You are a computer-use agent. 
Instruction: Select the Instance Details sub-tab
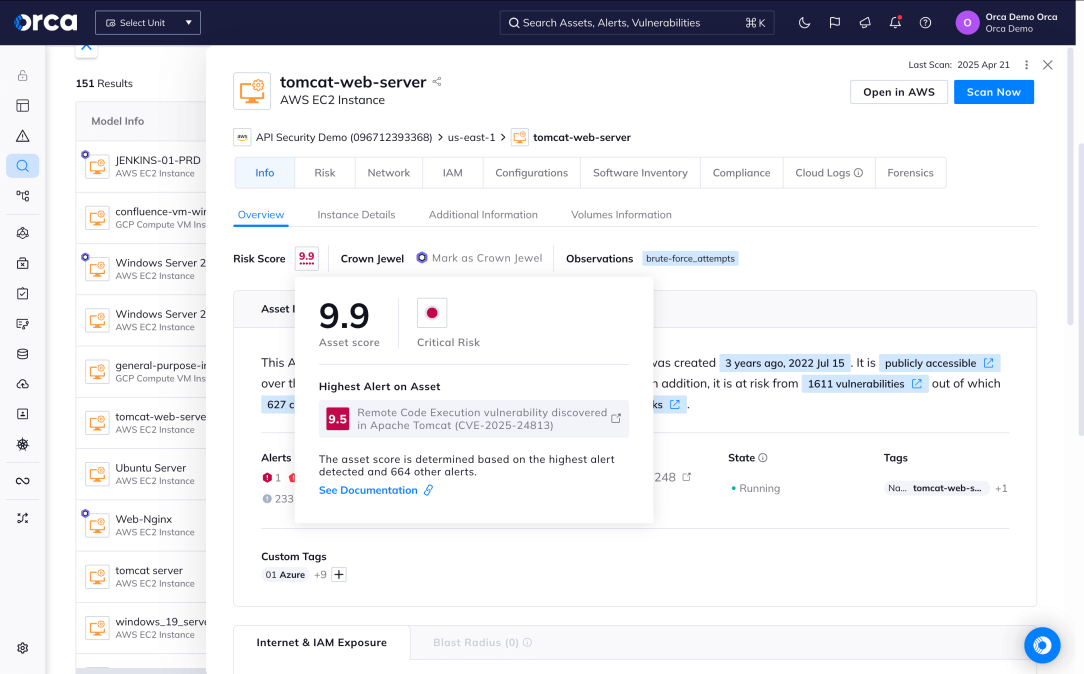356,215
